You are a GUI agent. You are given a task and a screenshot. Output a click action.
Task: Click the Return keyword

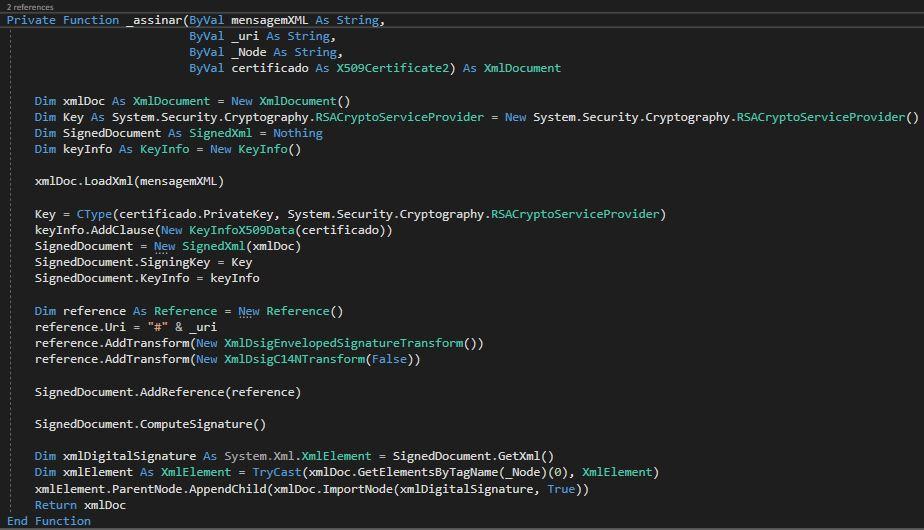click(56, 505)
